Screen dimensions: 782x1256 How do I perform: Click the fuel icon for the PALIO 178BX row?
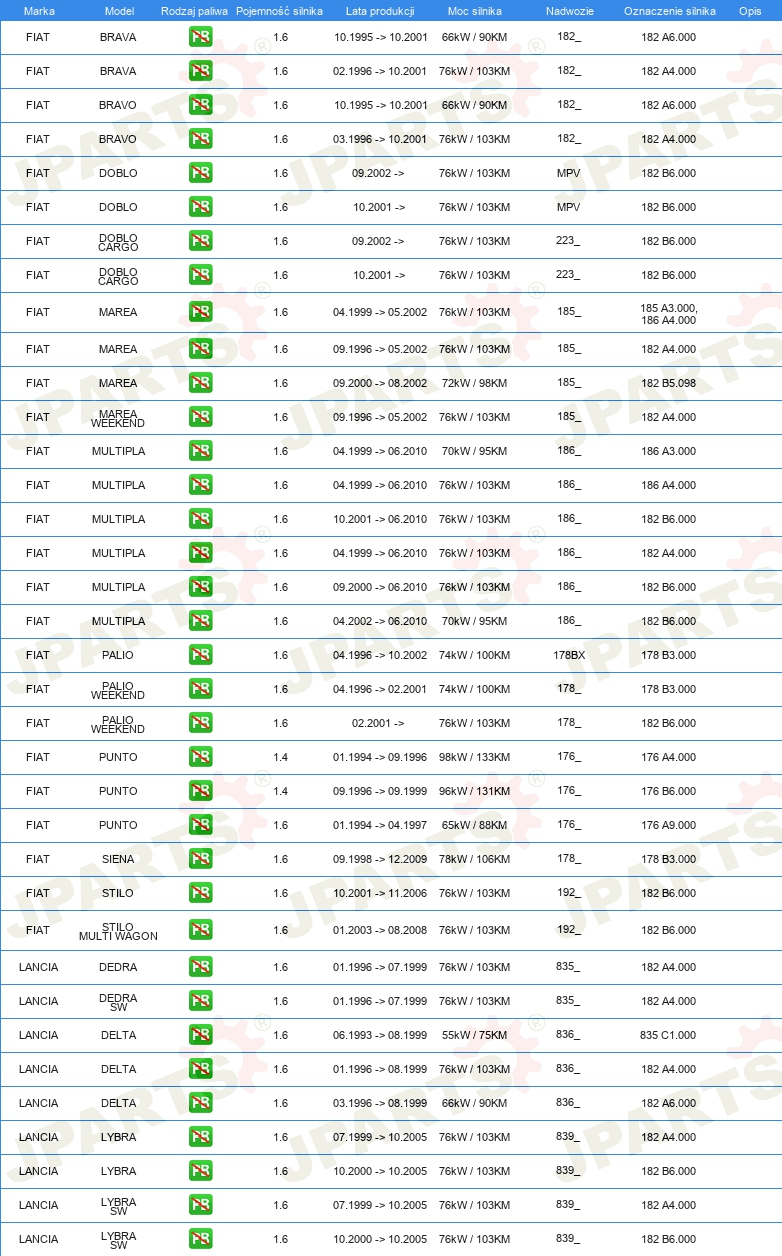[x=200, y=655]
